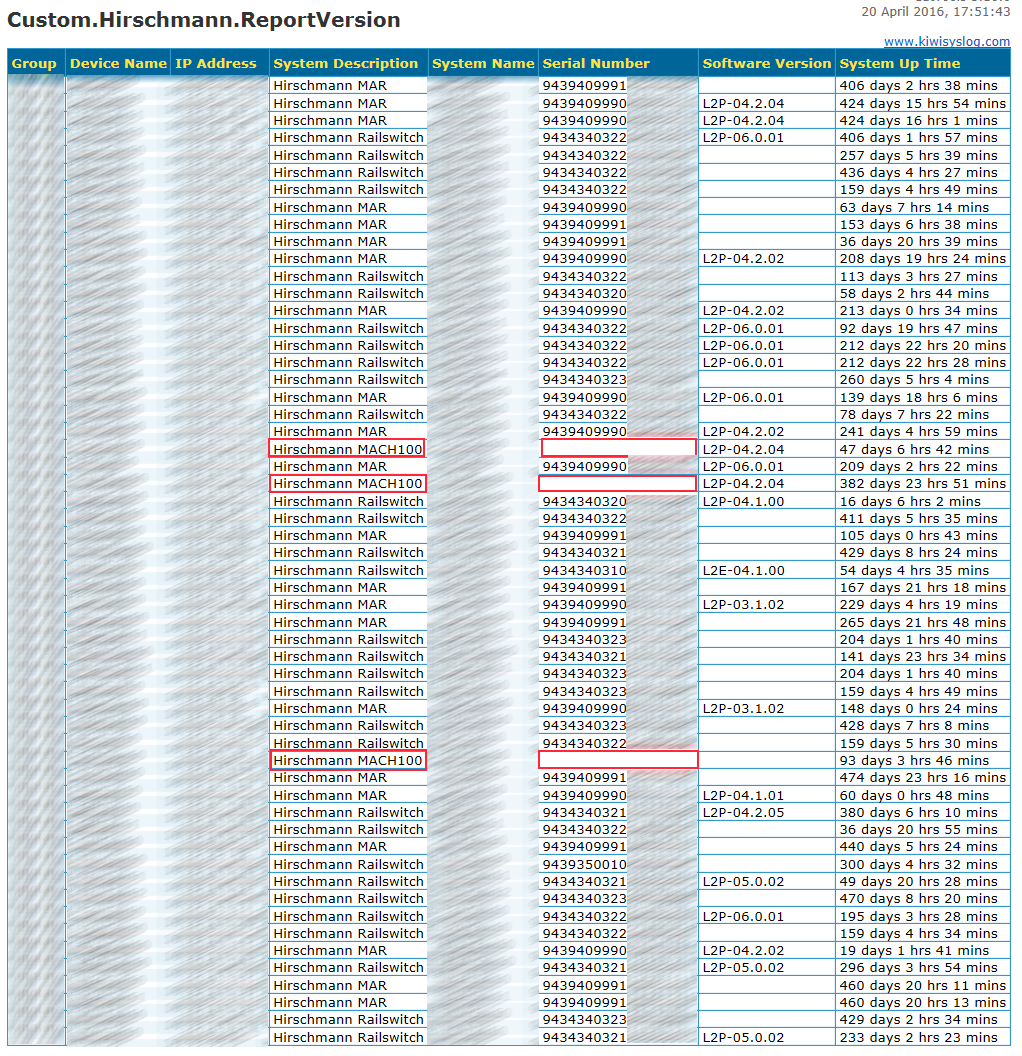The height and width of the screenshot is (1056, 1022).
Task: Click the 208 days 19 hrs 24 mins cell
Action: [922, 259]
